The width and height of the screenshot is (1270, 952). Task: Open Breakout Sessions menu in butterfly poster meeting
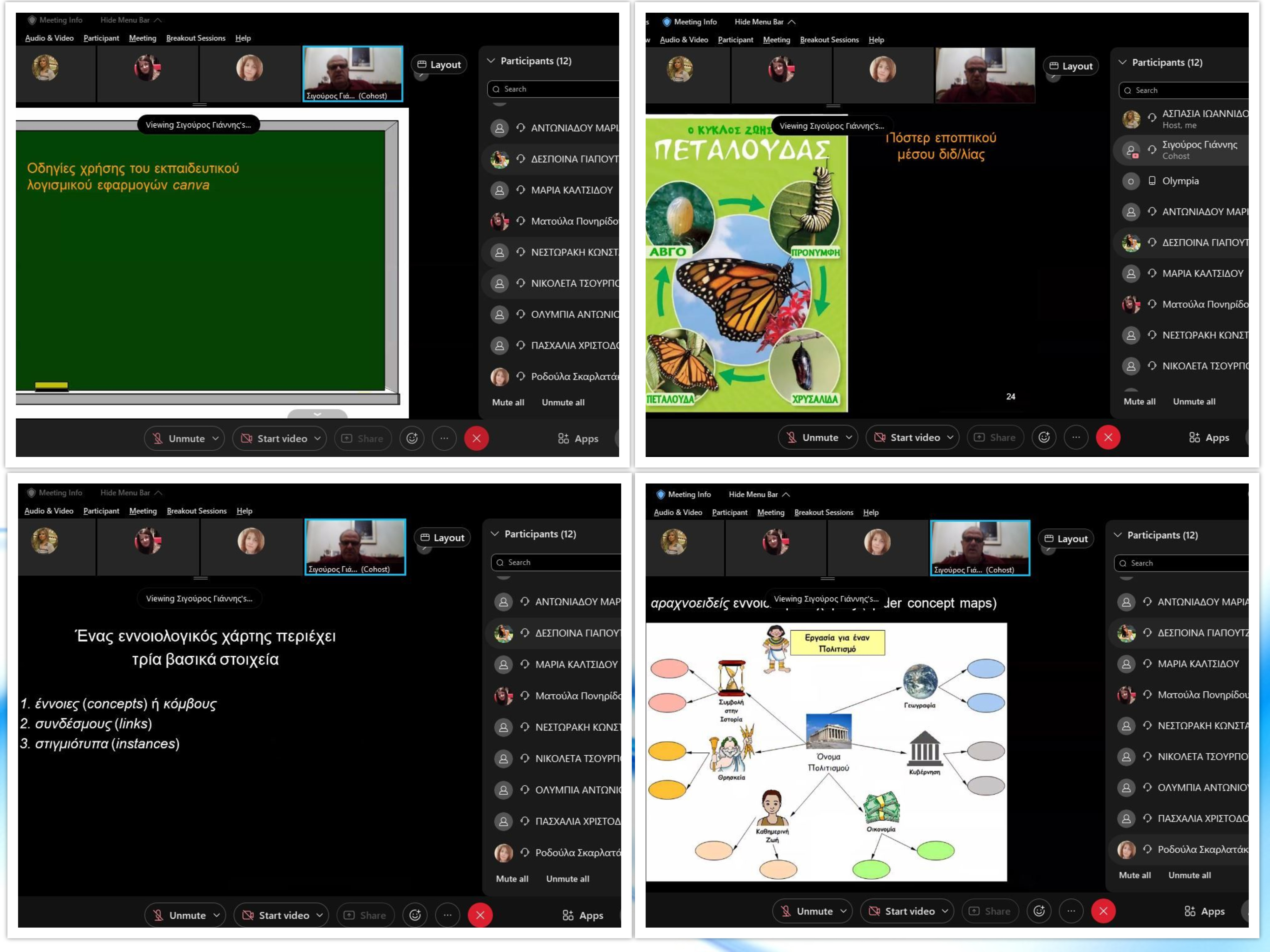pyautogui.click(x=829, y=40)
